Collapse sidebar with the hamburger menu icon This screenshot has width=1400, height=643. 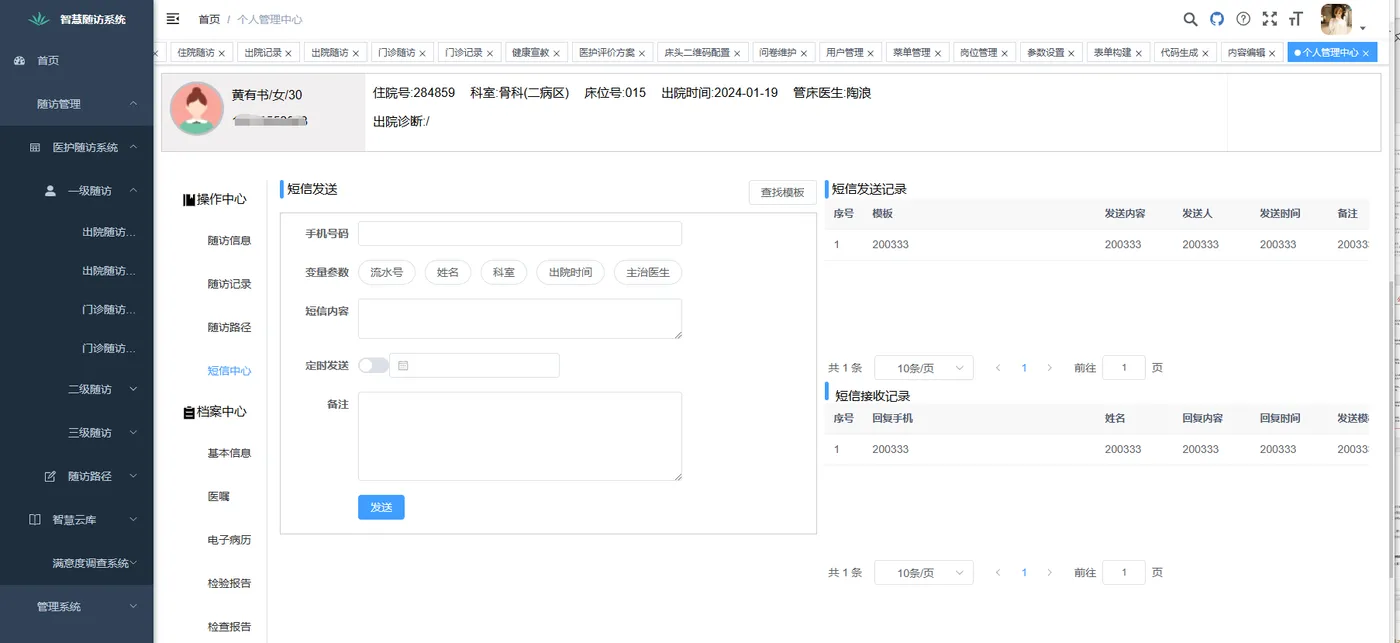(173, 18)
